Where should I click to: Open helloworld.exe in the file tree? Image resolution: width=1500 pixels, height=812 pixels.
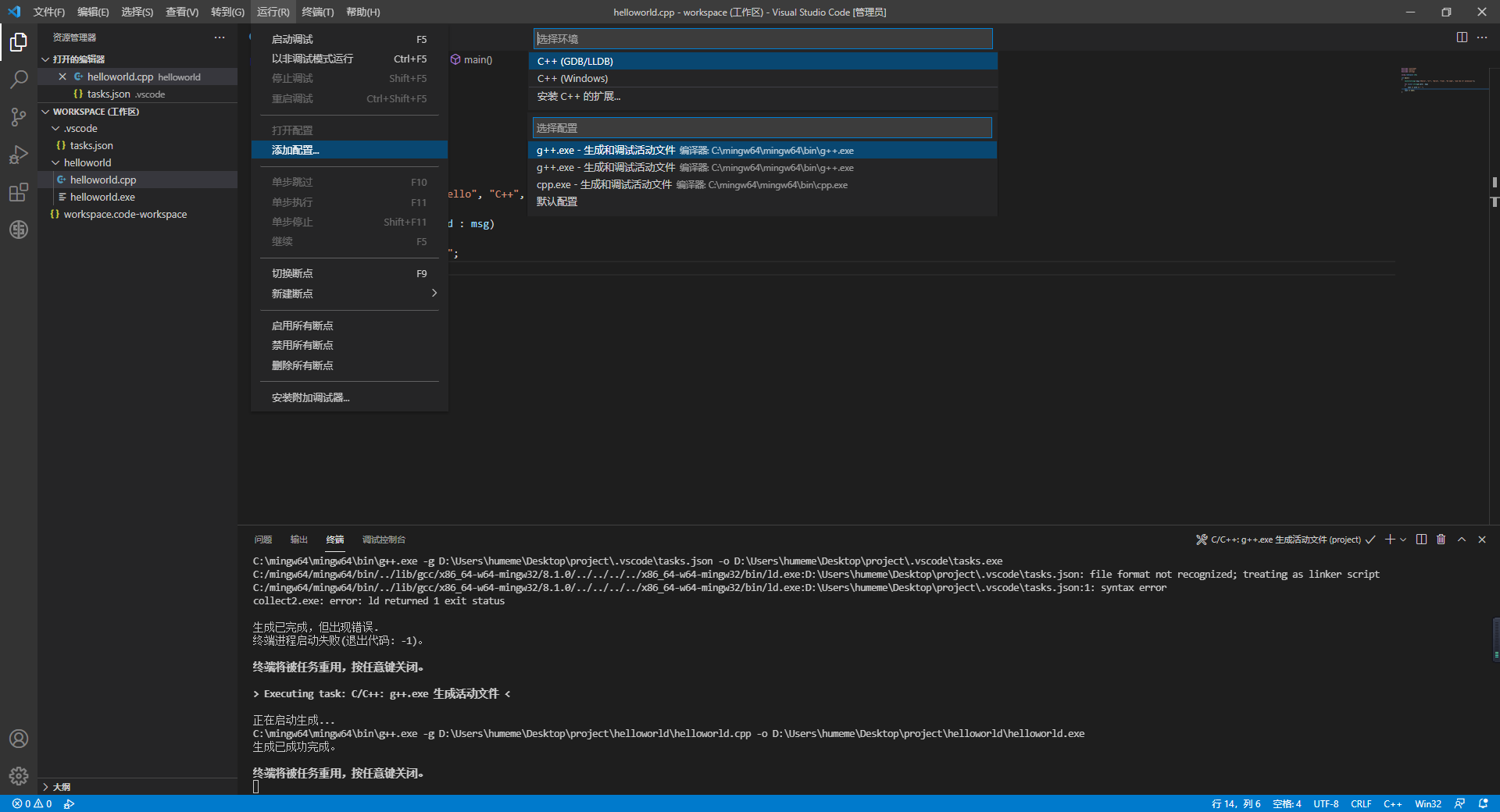tap(137, 197)
